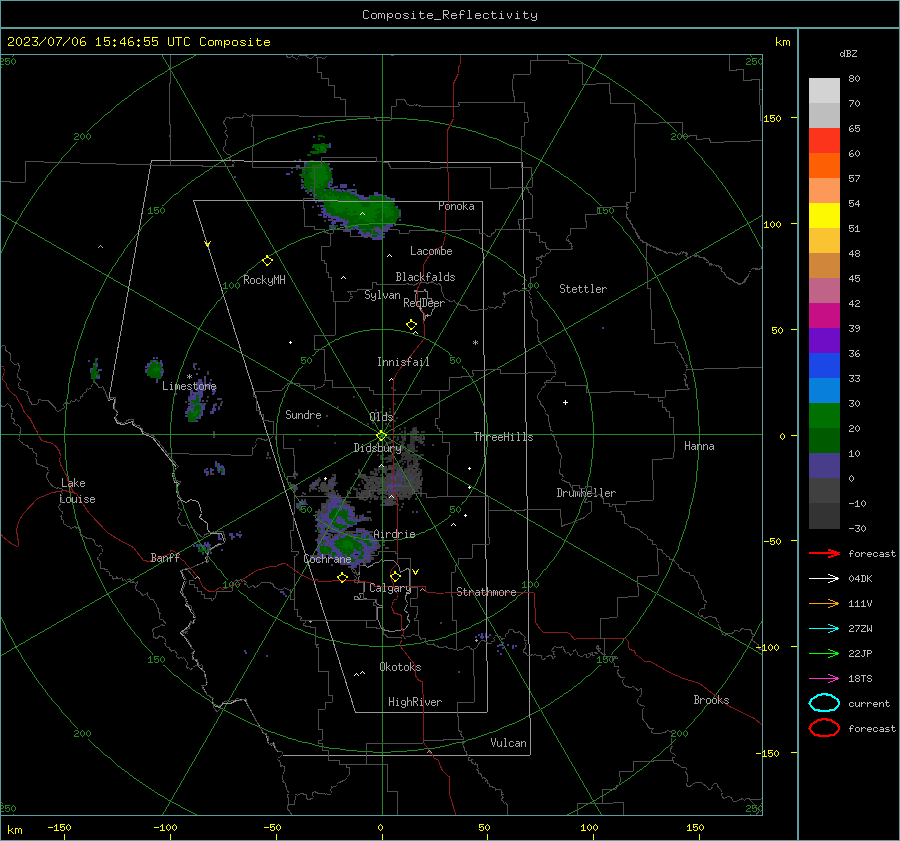Click the magenta 42–39 dBZ swatch
The height and width of the screenshot is (841, 900).
click(824, 316)
